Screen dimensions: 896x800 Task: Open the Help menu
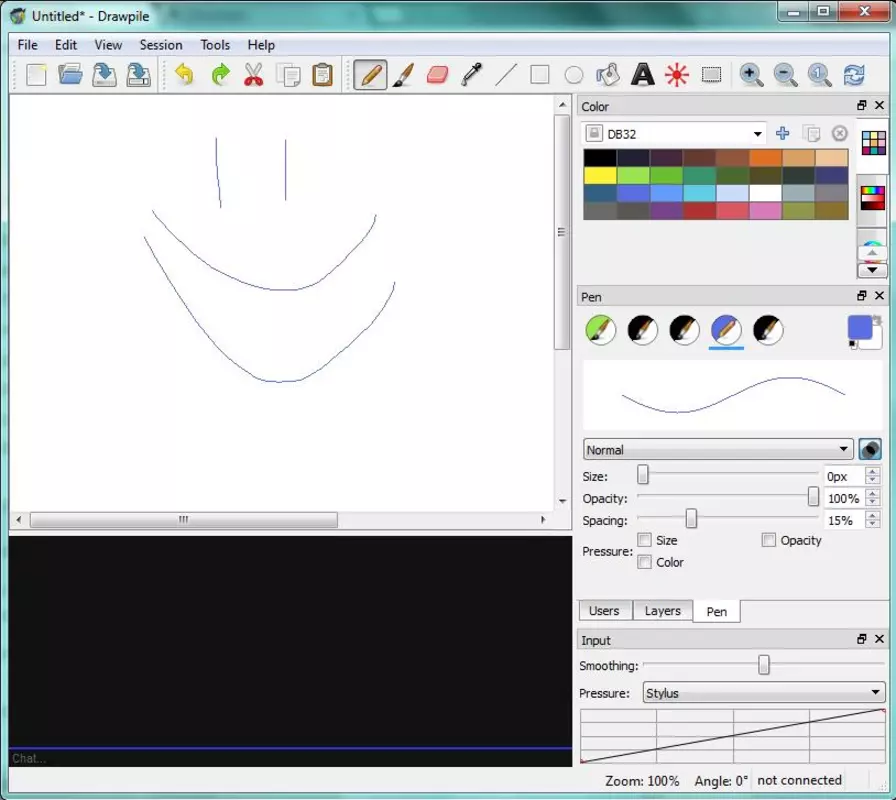(x=261, y=45)
